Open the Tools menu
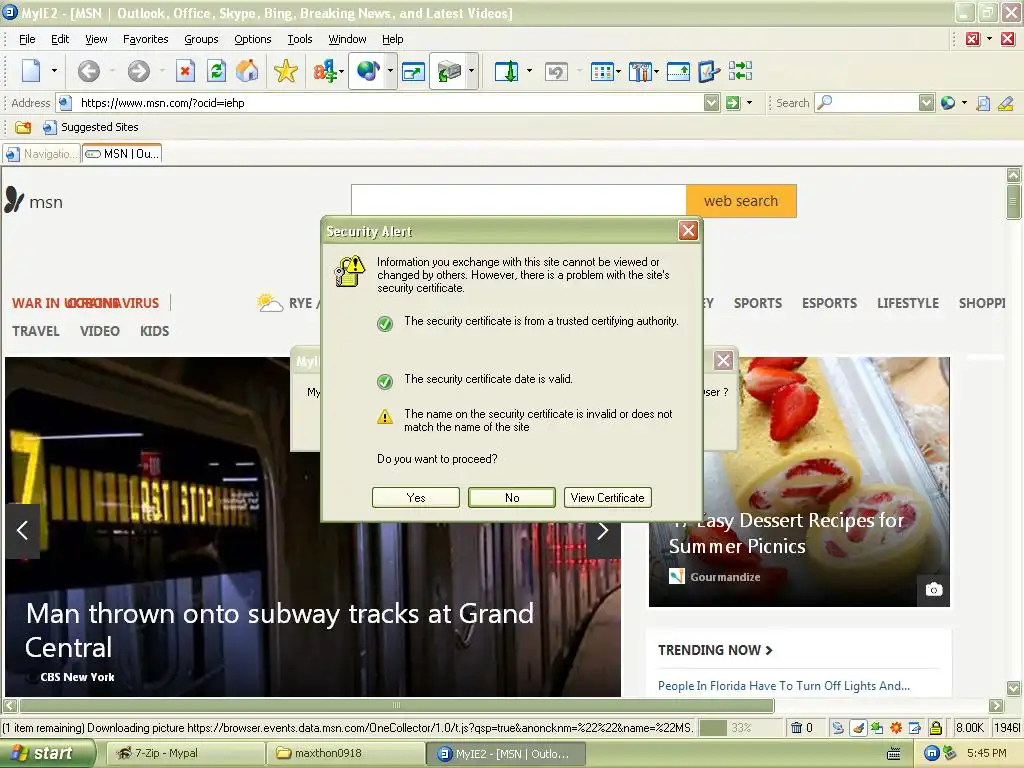Image resolution: width=1024 pixels, height=768 pixels. (x=300, y=39)
